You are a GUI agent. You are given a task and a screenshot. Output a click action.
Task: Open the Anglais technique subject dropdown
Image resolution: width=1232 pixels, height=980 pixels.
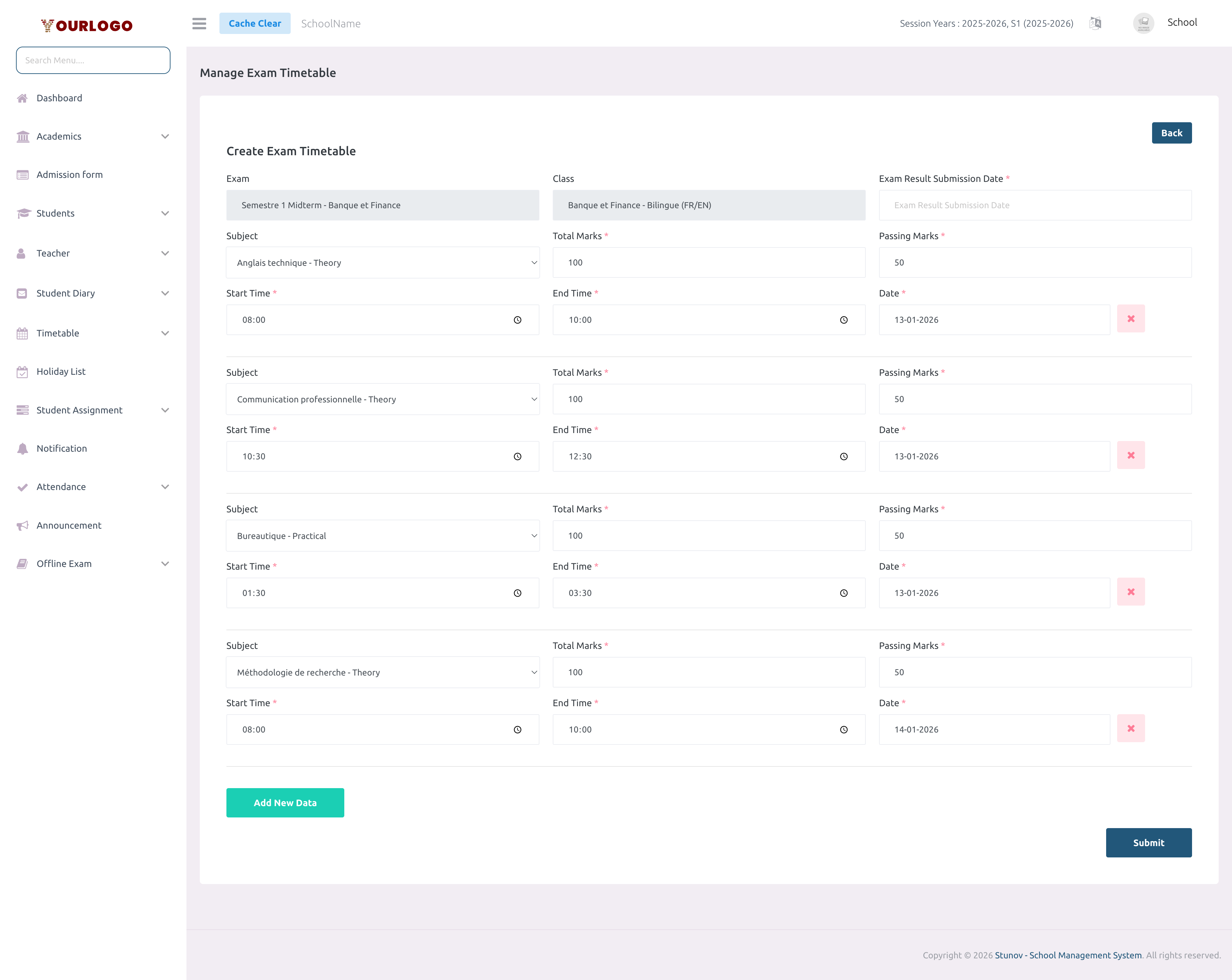[x=382, y=263]
